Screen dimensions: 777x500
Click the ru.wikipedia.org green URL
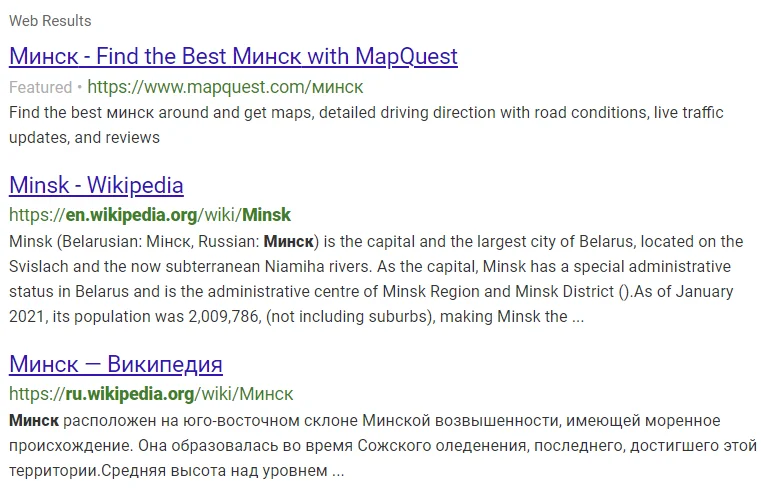[150, 393]
